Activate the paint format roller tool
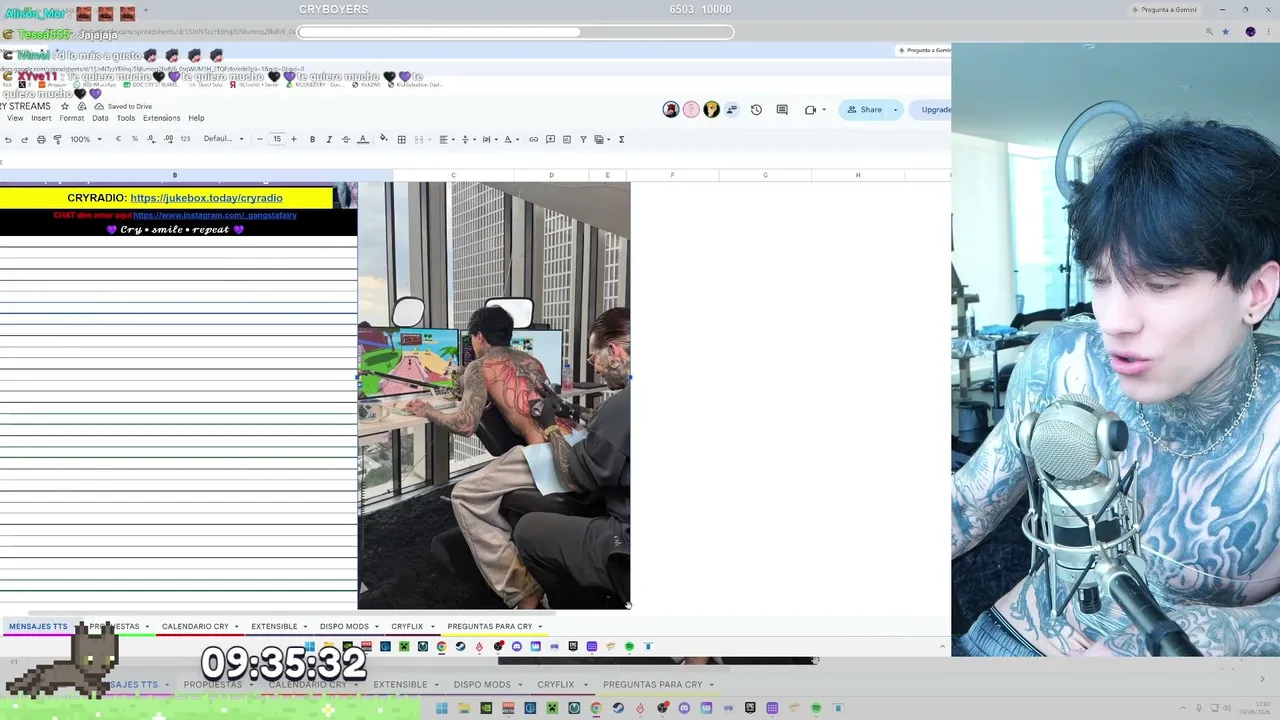Image resolution: width=1280 pixels, height=720 pixels. 57,139
